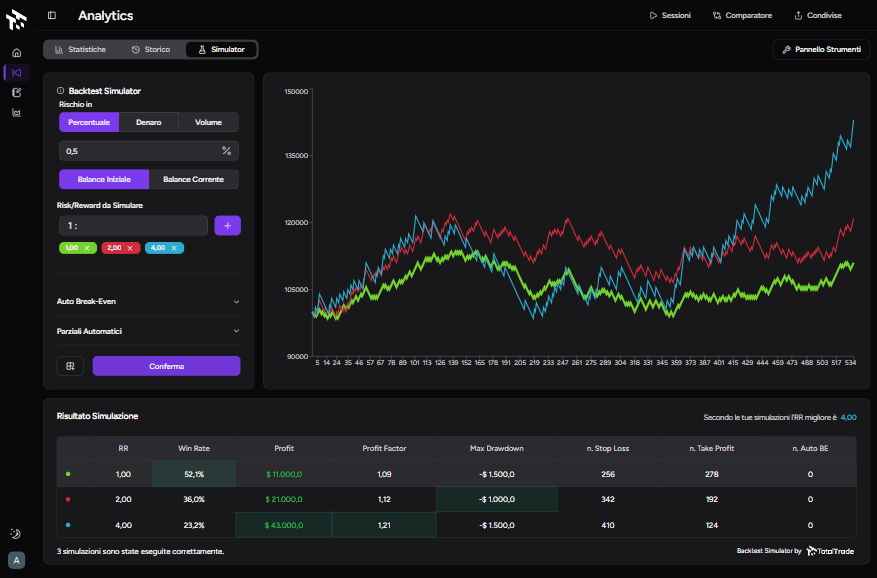
Task: Click the Win Rate column header
Action: (194, 448)
